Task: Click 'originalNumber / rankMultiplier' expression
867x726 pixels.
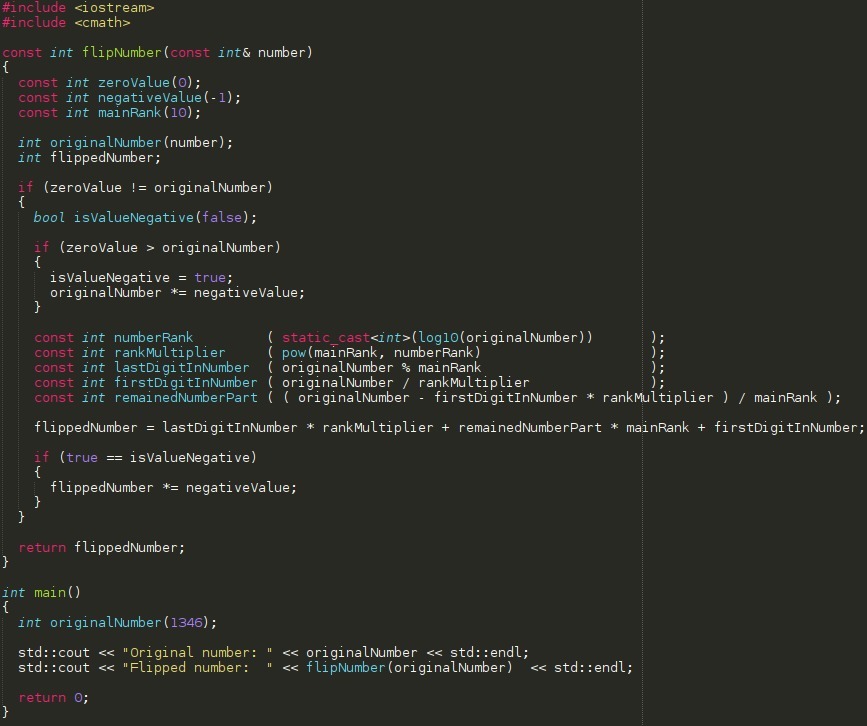Action: (405, 382)
